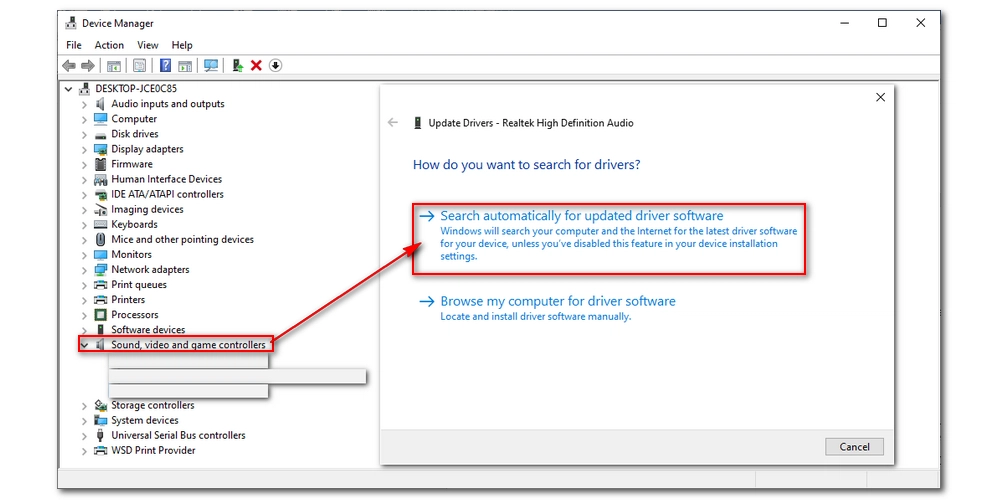Click the Audio inputs and outputs speaker icon

pos(100,103)
